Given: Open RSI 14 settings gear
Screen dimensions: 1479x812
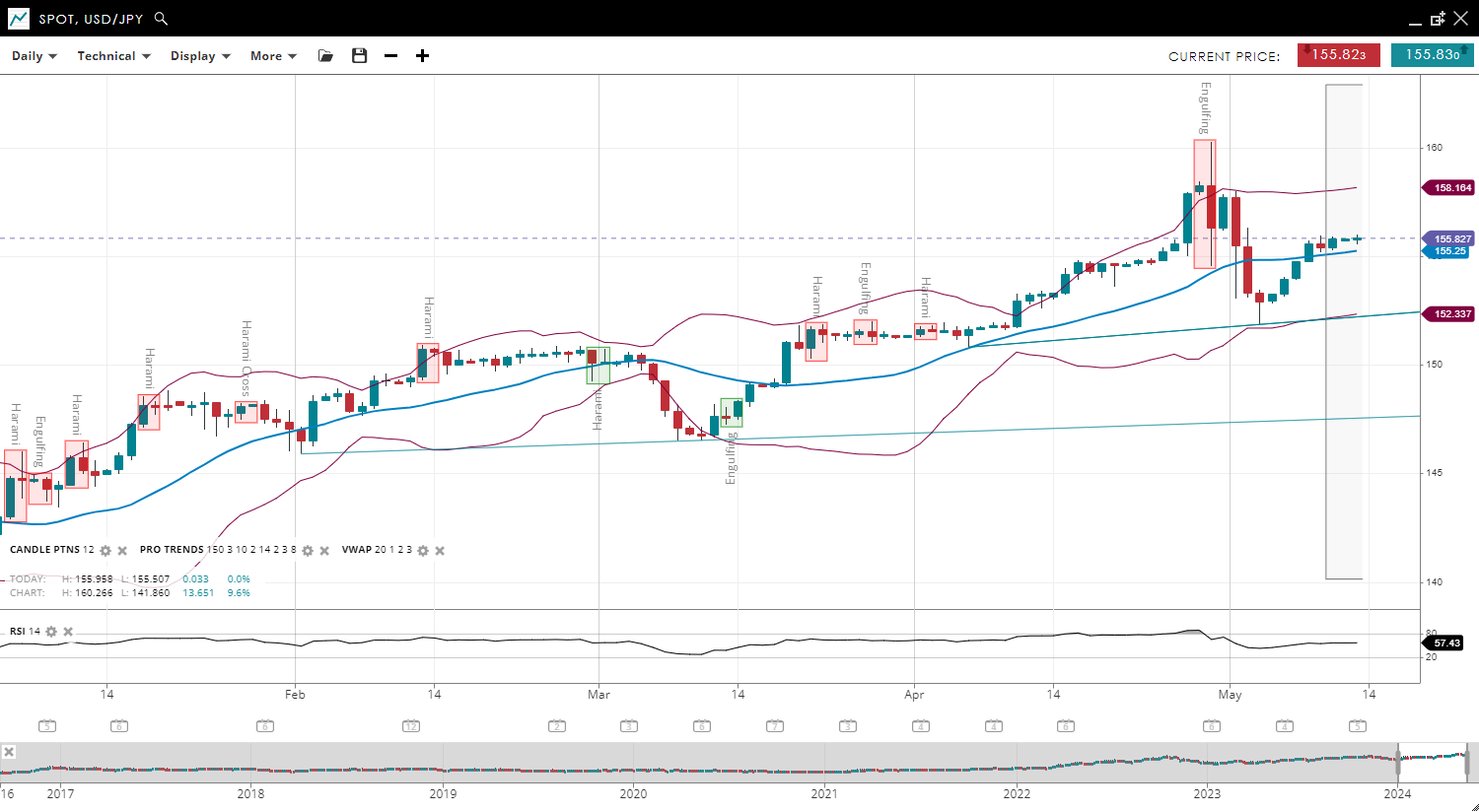Looking at the screenshot, I should [x=51, y=632].
